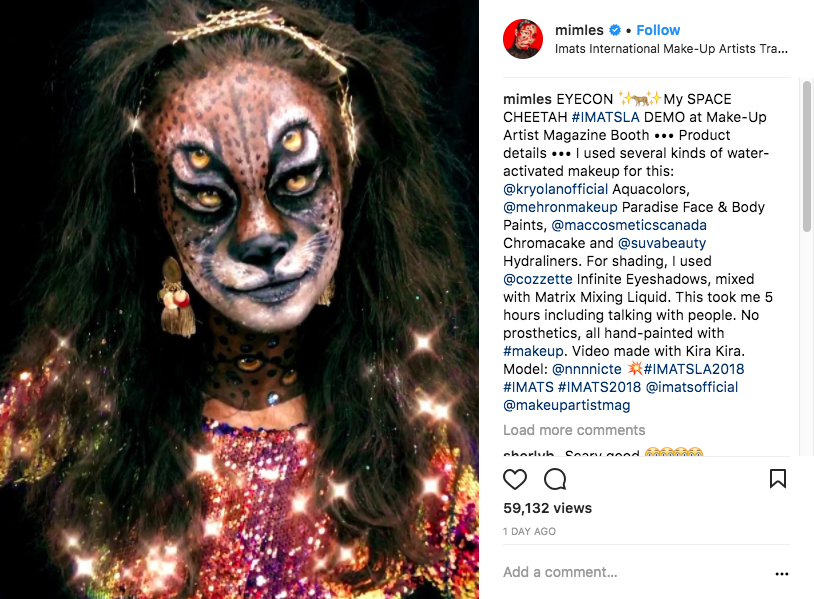Click the comments panel scrollbar
The image size is (814, 599).
click(x=807, y=160)
